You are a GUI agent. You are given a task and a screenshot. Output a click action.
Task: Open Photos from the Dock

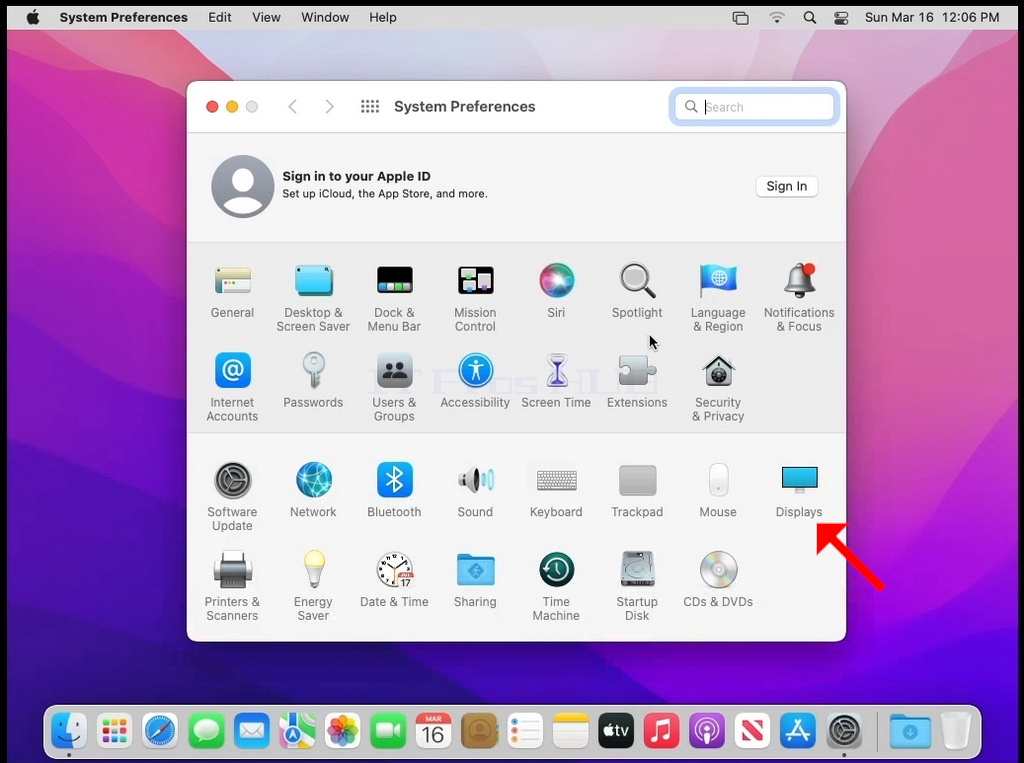pos(342,730)
